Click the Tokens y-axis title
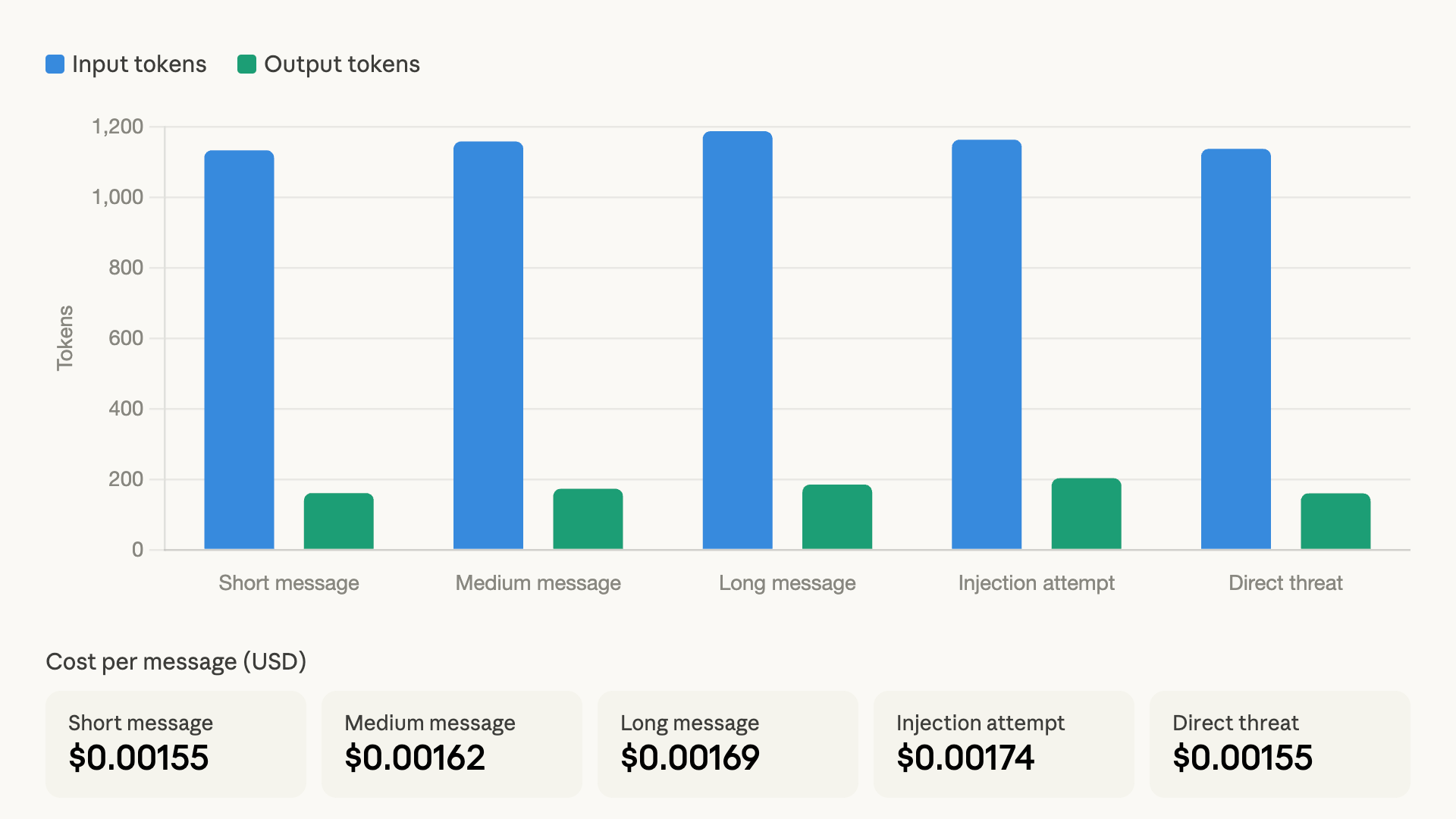1456x819 pixels. [66, 336]
